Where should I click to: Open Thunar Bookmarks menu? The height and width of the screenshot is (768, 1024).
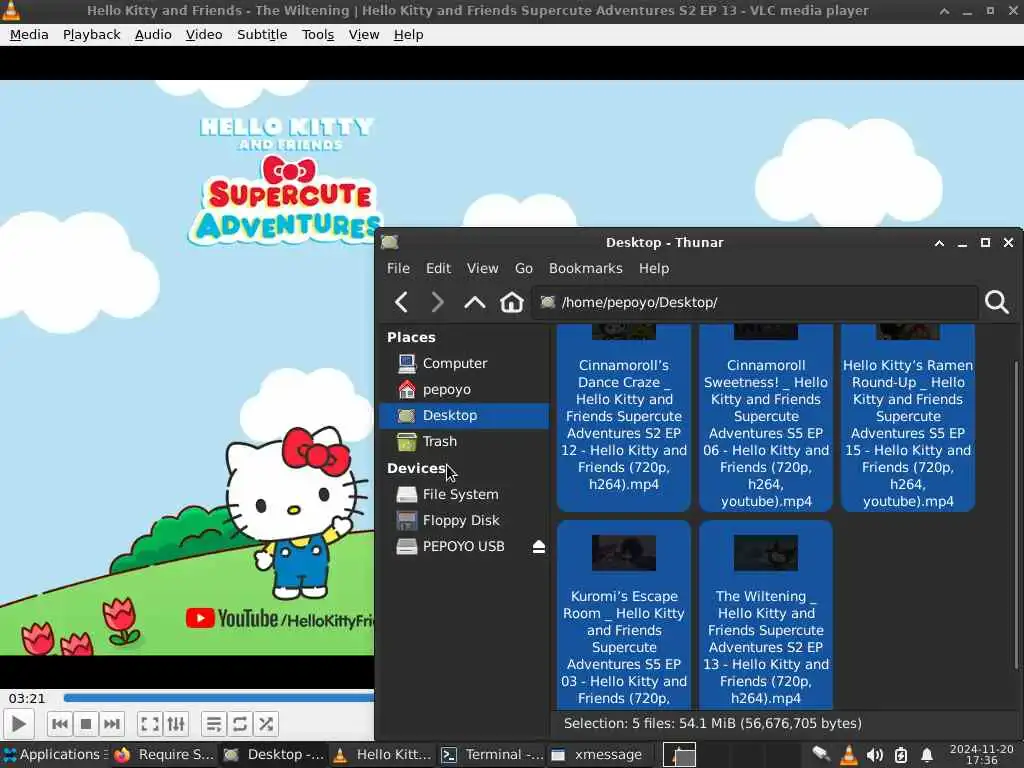[585, 268]
